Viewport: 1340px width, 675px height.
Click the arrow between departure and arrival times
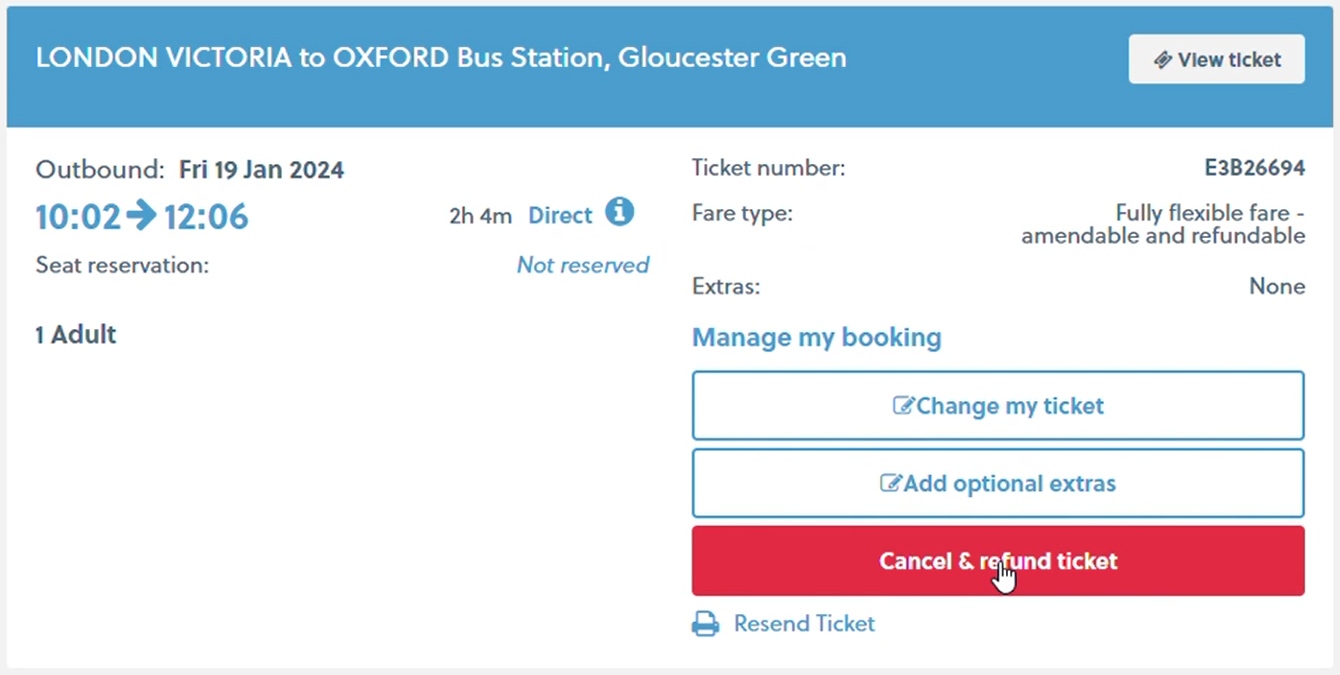(142, 216)
